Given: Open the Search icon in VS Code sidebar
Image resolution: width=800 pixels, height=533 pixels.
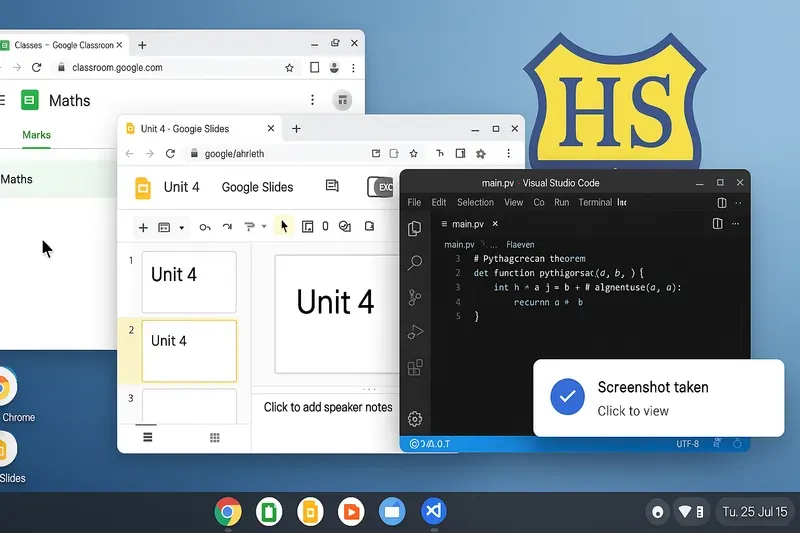Looking at the screenshot, I should pos(415,263).
